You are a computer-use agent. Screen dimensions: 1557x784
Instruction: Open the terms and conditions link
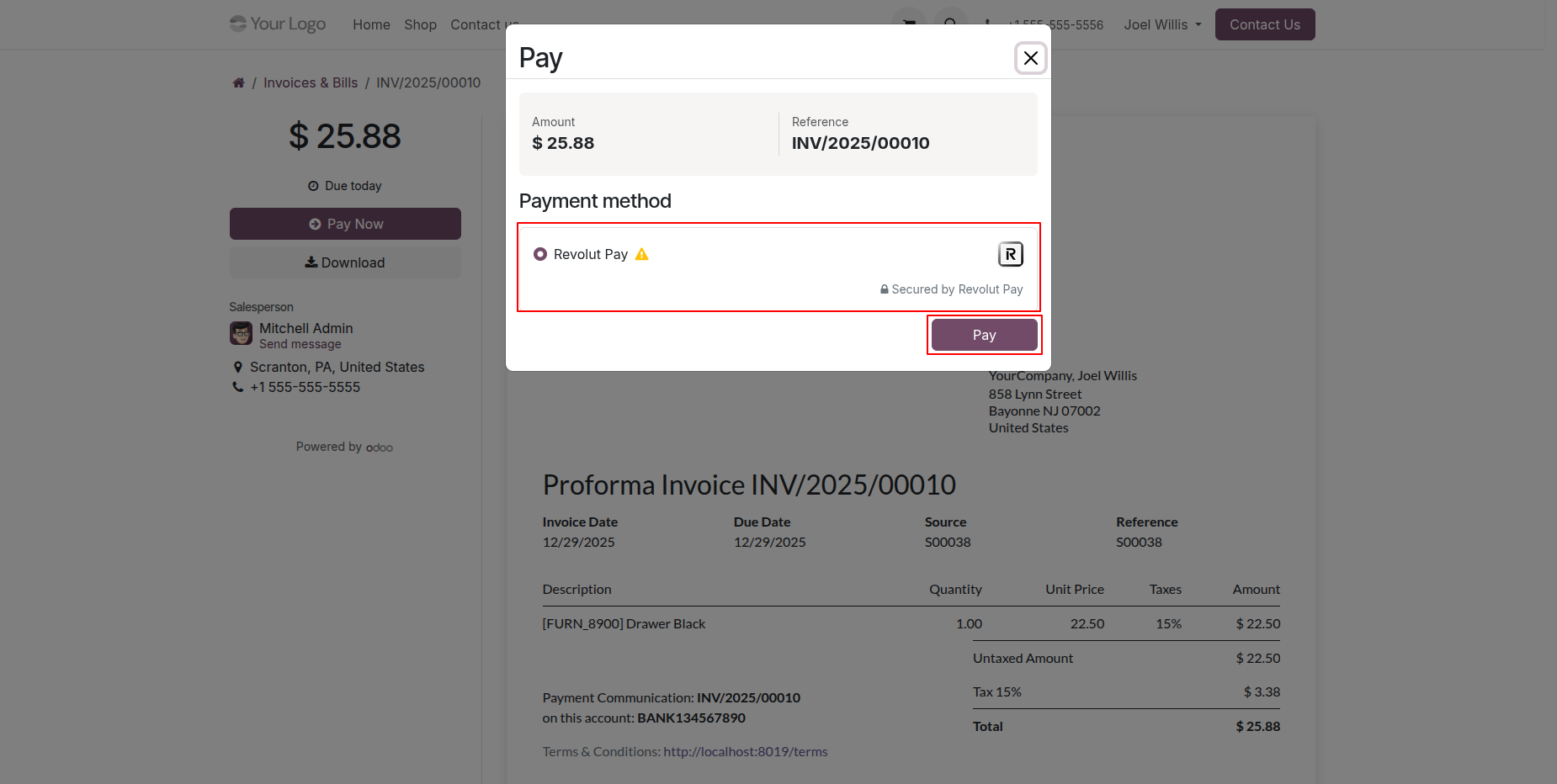coord(745,751)
